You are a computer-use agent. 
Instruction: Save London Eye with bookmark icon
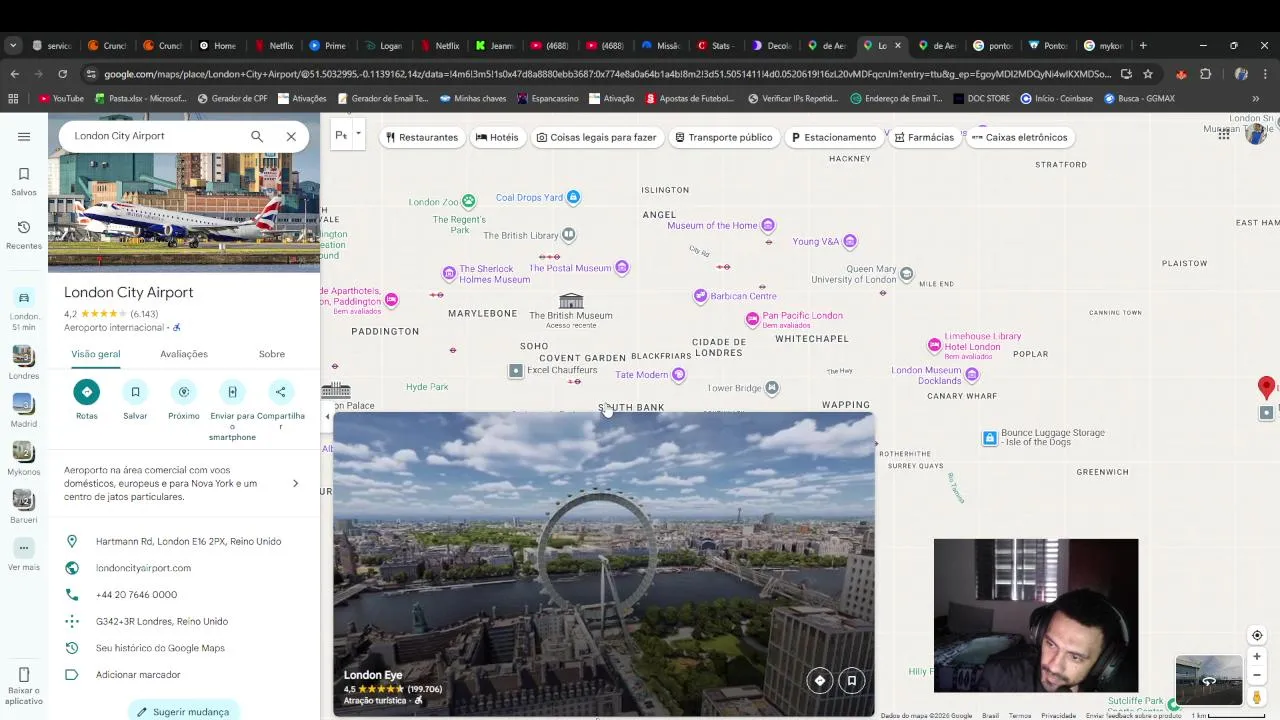852,680
